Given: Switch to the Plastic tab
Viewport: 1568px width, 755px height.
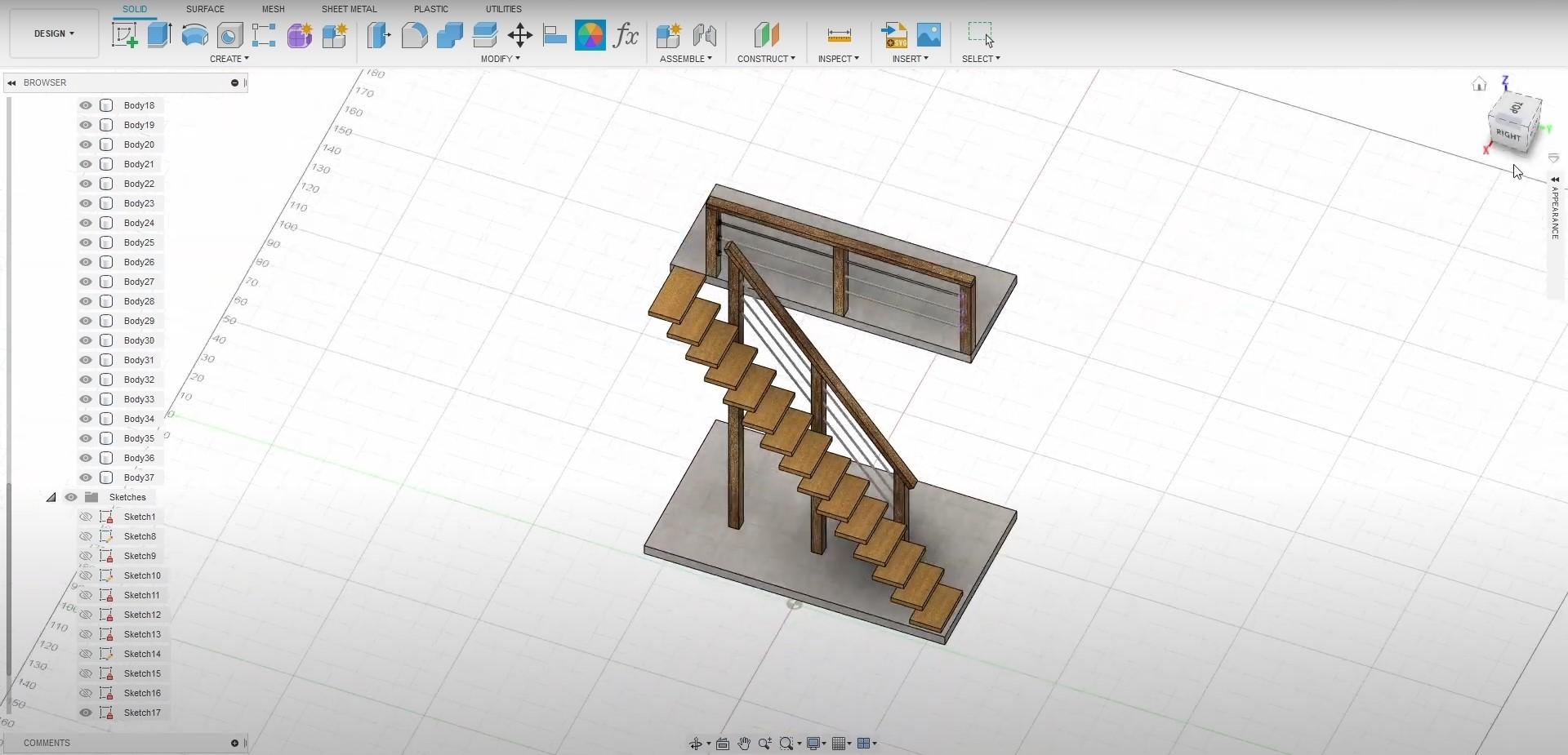Looking at the screenshot, I should [x=431, y=9].
